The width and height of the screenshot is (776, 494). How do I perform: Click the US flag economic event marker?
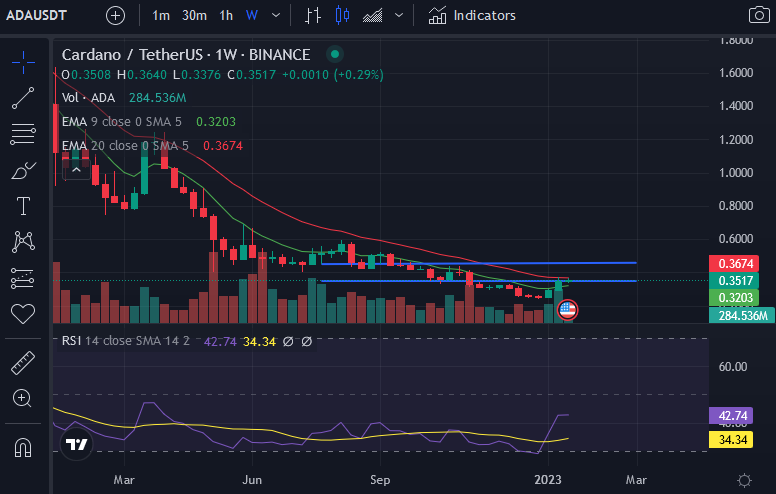pos(567,310)
